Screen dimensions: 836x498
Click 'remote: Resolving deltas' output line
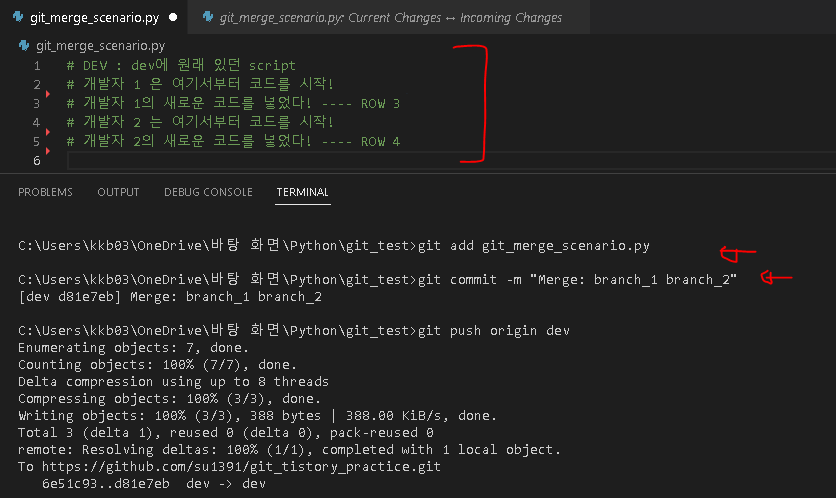pyautogui.click(x=290, y=449)
